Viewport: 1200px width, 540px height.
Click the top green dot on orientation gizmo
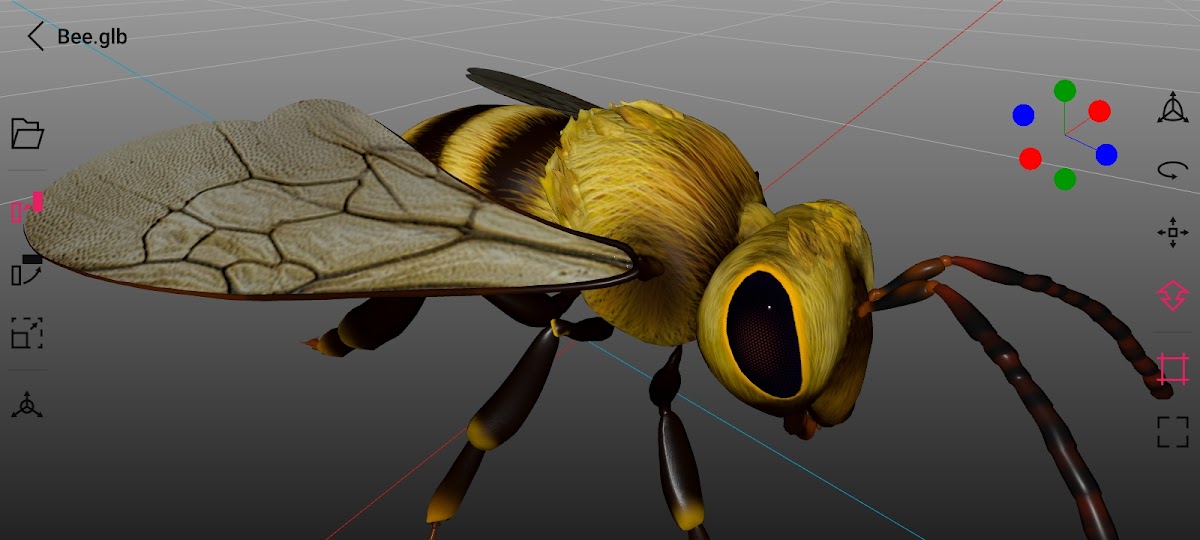pos(1065,91)
